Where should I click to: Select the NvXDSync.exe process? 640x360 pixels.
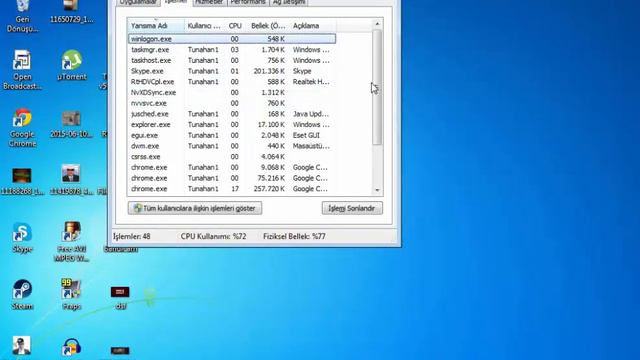(x=232, y=93)
